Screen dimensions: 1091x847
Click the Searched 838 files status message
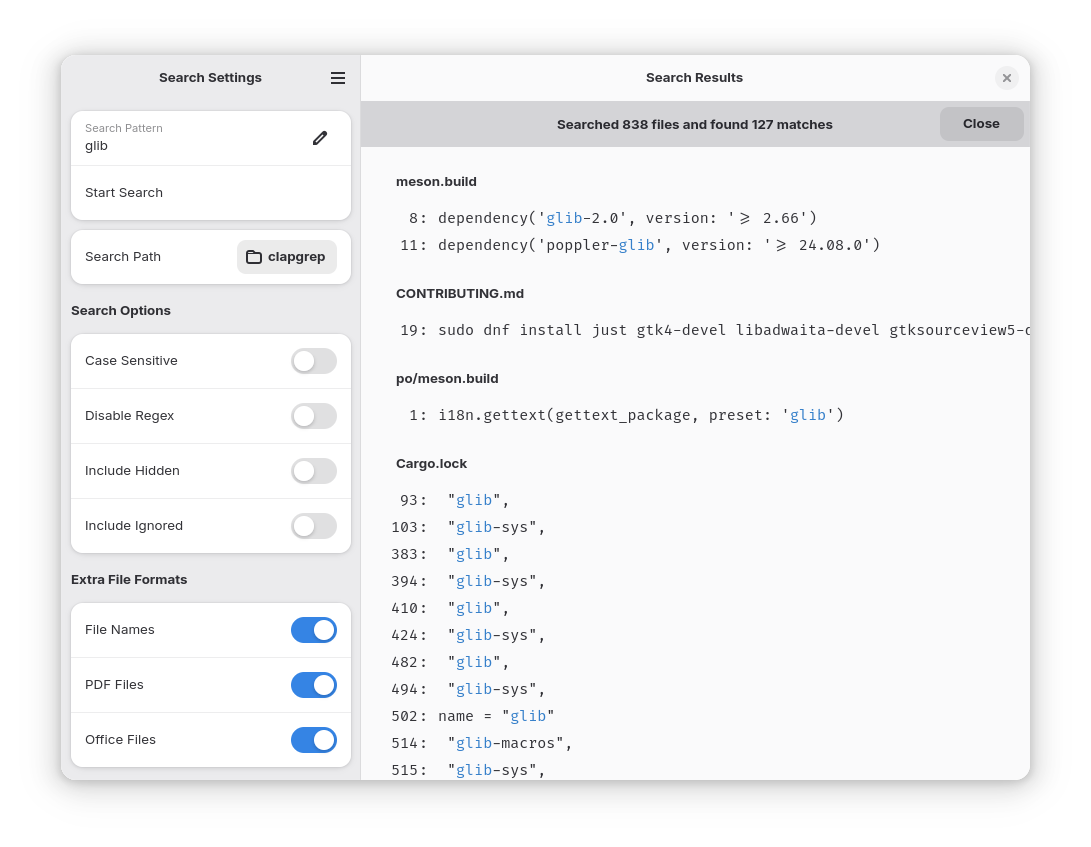click(694, 125)
